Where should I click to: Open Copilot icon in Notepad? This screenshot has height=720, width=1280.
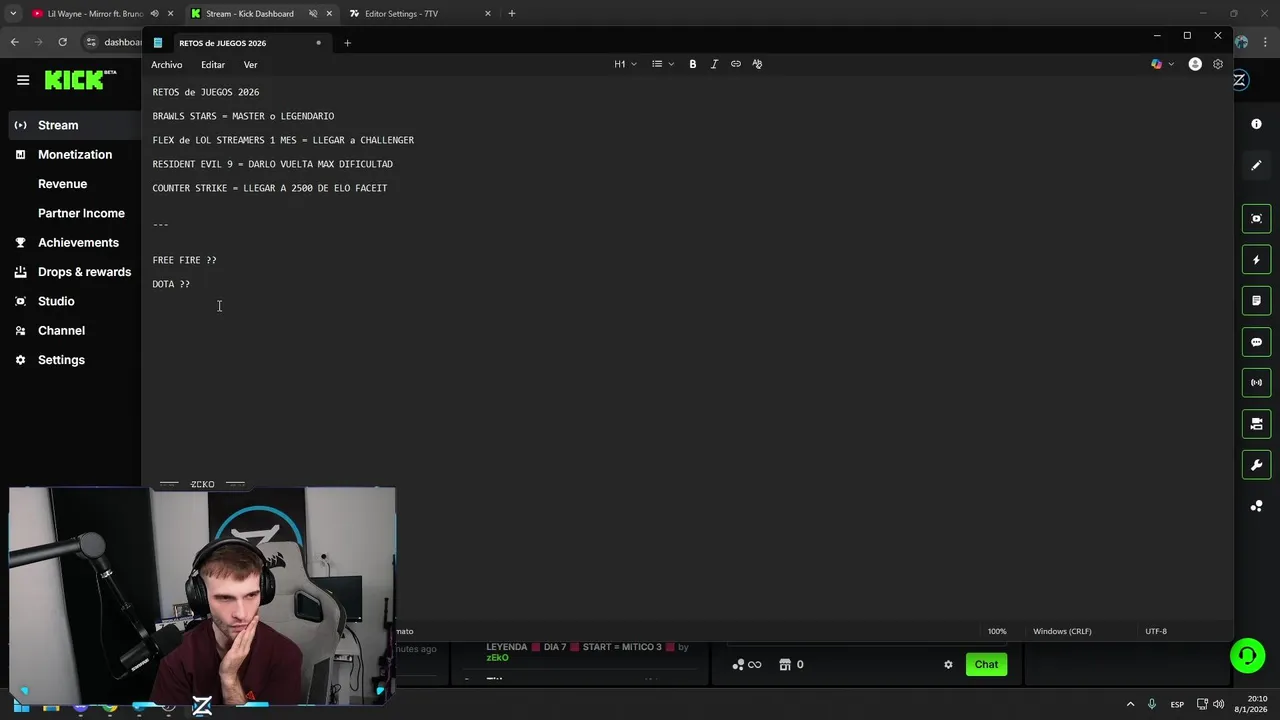point(1157,64)
